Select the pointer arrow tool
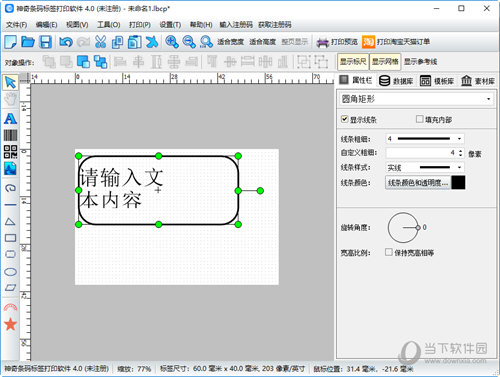500x377 pixels. pyautogui.click(x=10, y=82)
